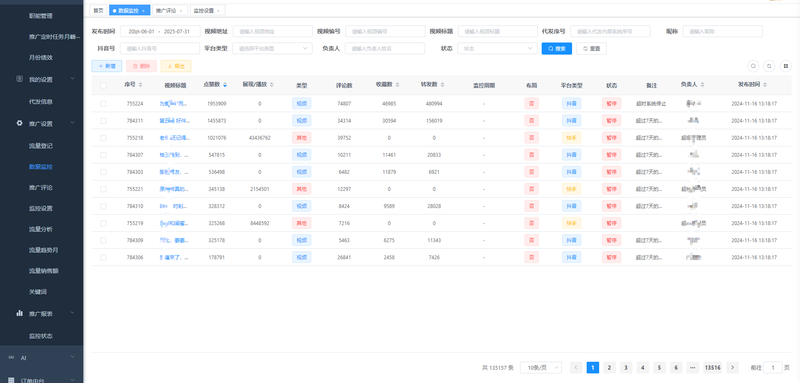Click the yellow 导出 export button

[x=176, y=66]
